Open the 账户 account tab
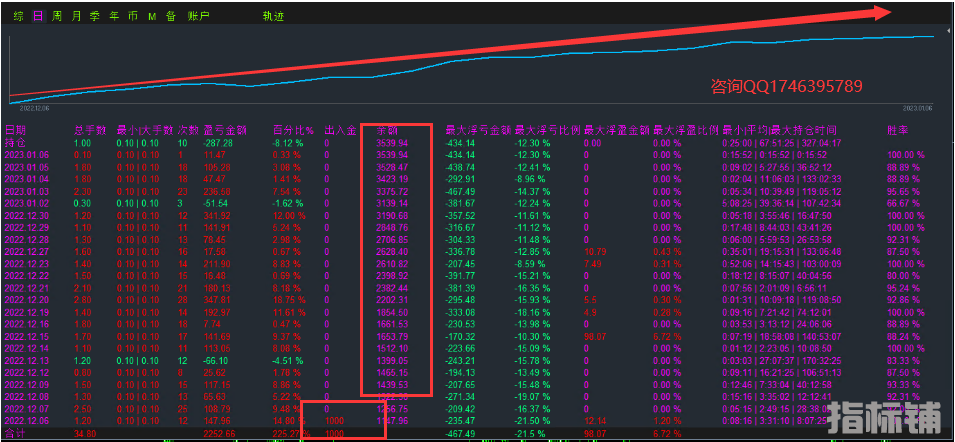The width and height of the screenshot is (955, 442). tap(199, 17)
